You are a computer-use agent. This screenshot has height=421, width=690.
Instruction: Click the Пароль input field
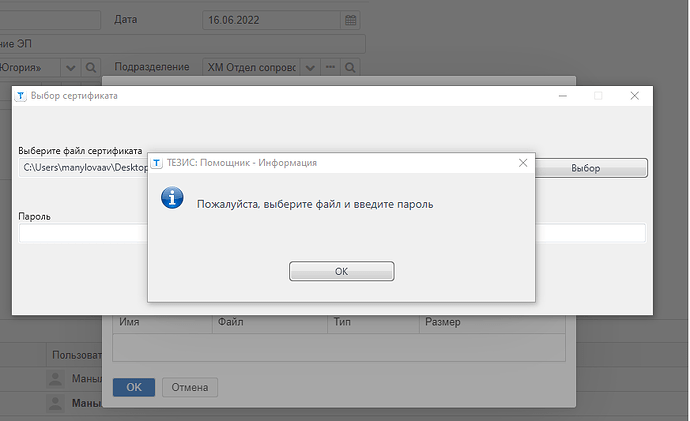pyautogui.click(x=80, y=233)
